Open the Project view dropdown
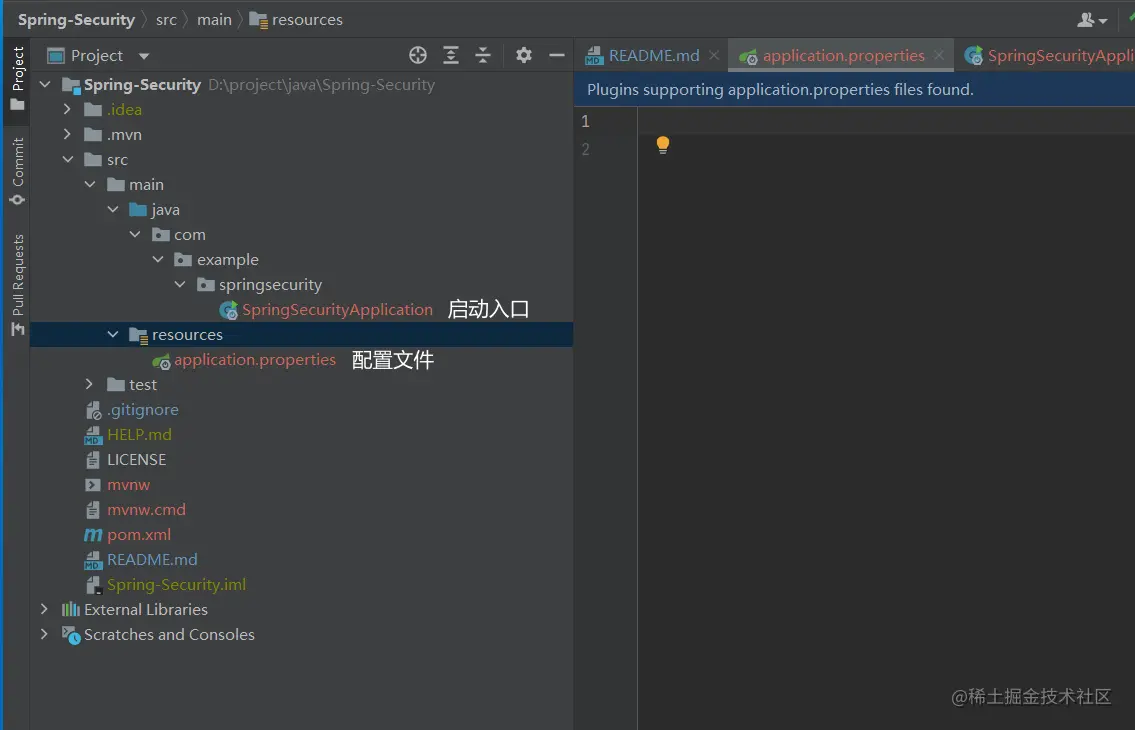This screenshot has width=1135, height=730. (144, 56)
